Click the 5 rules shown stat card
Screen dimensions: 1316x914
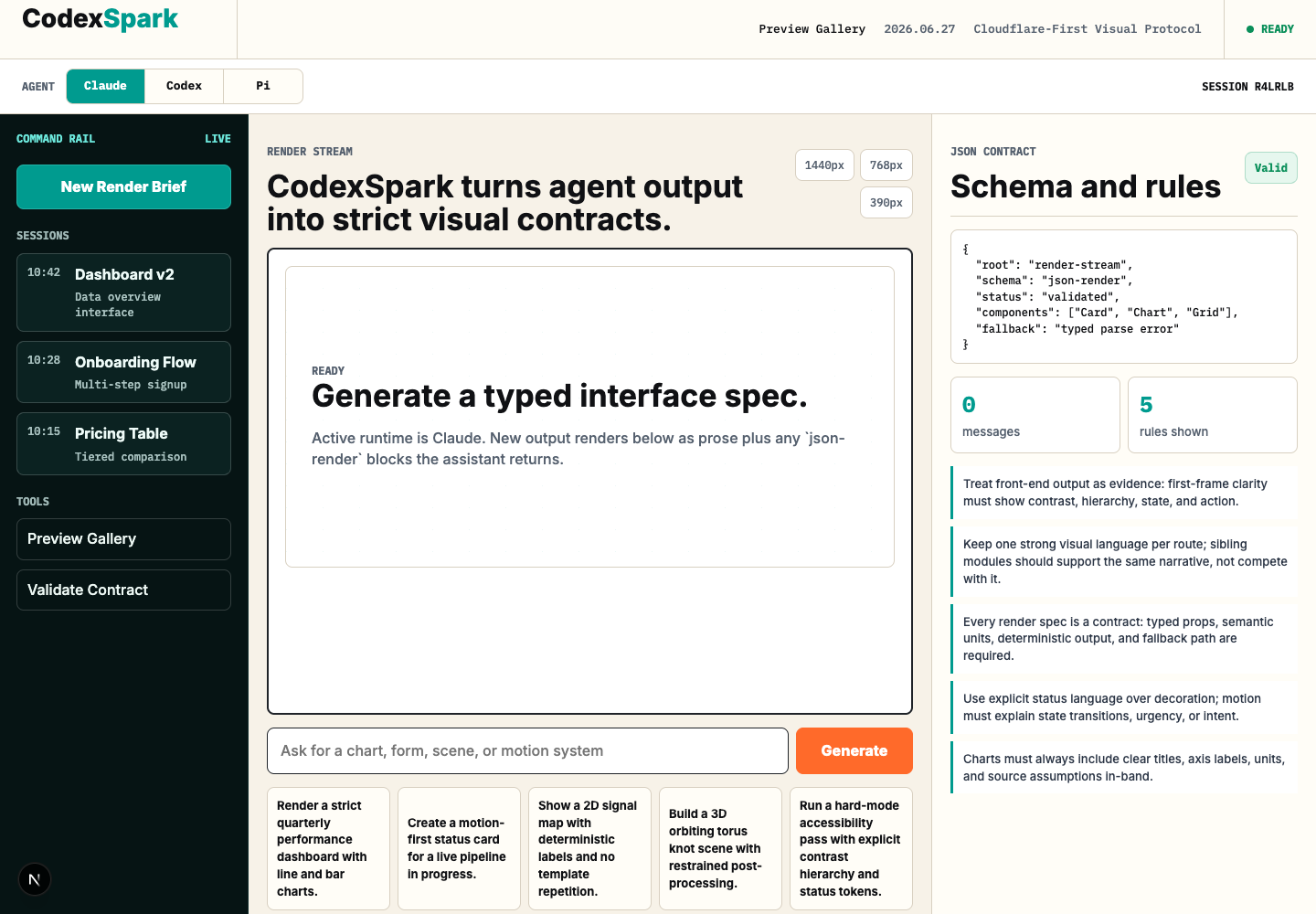pyautogui.click(x=1213, y=415)
